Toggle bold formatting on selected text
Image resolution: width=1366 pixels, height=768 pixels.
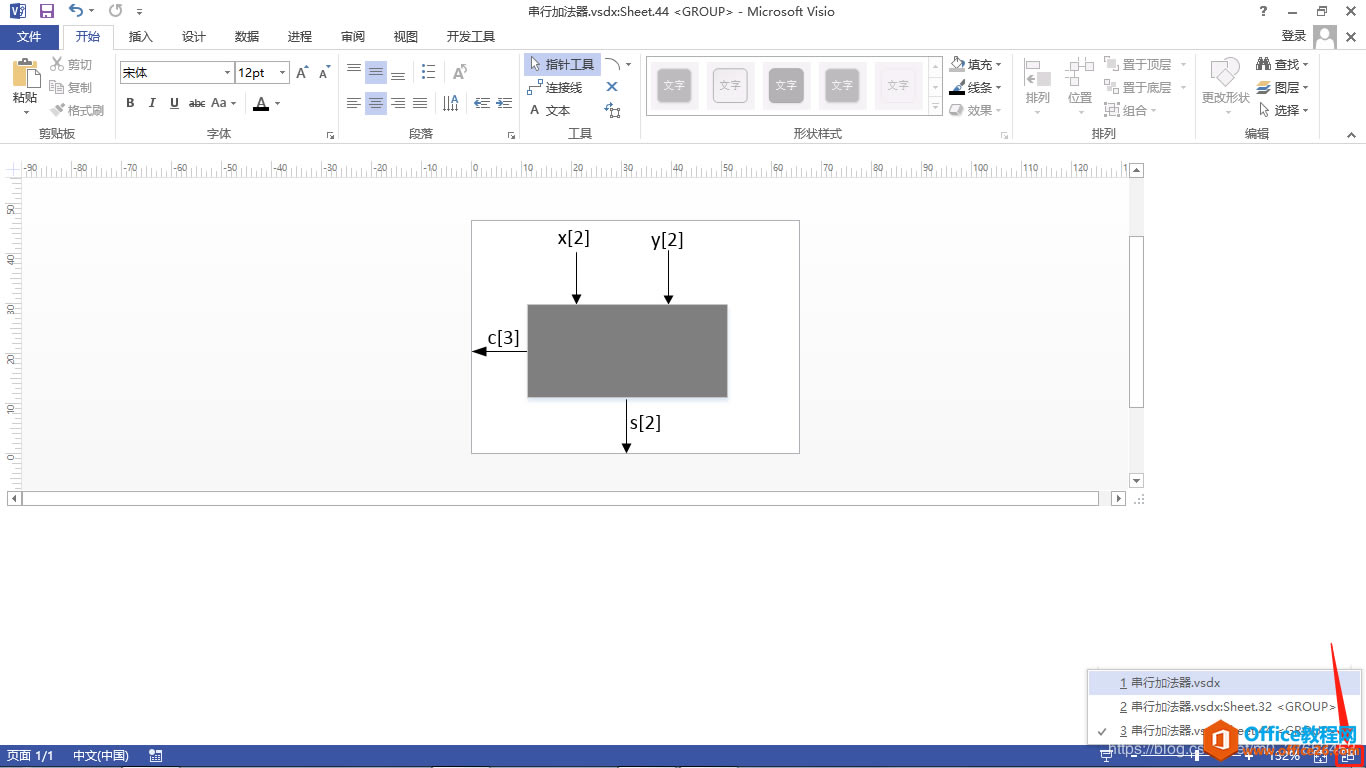[130, 102]
